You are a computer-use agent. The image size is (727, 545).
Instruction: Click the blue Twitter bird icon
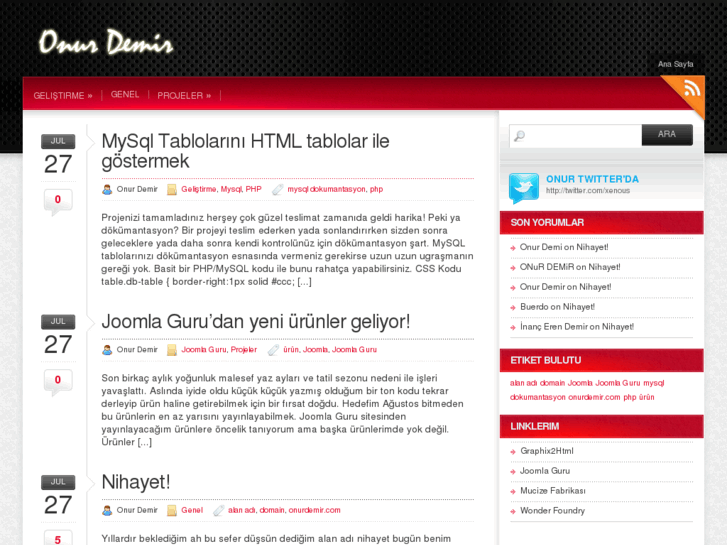(x=524, y=188)
